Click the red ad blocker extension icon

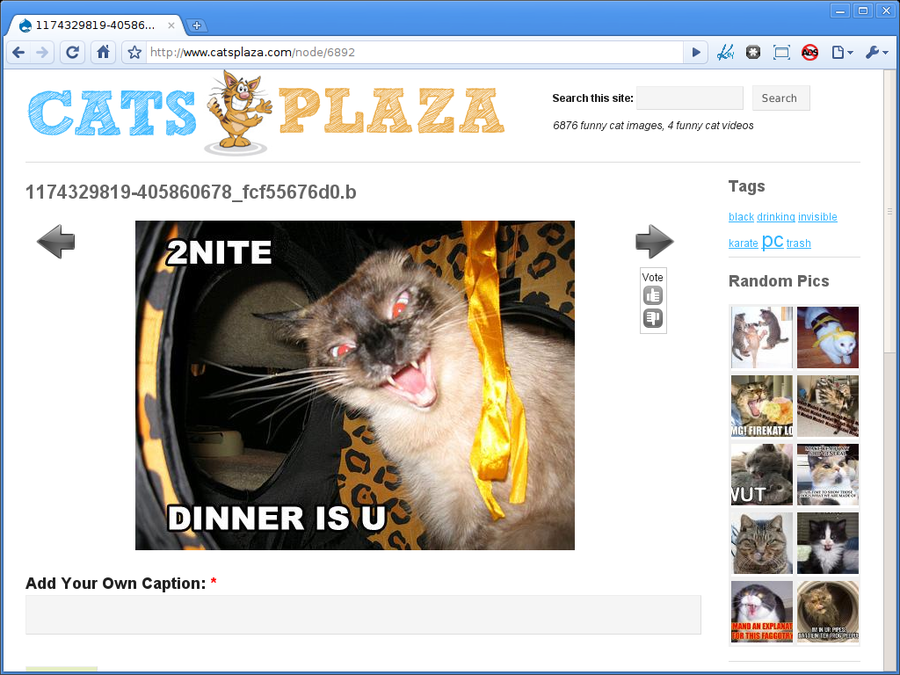[x=810, y=52]
